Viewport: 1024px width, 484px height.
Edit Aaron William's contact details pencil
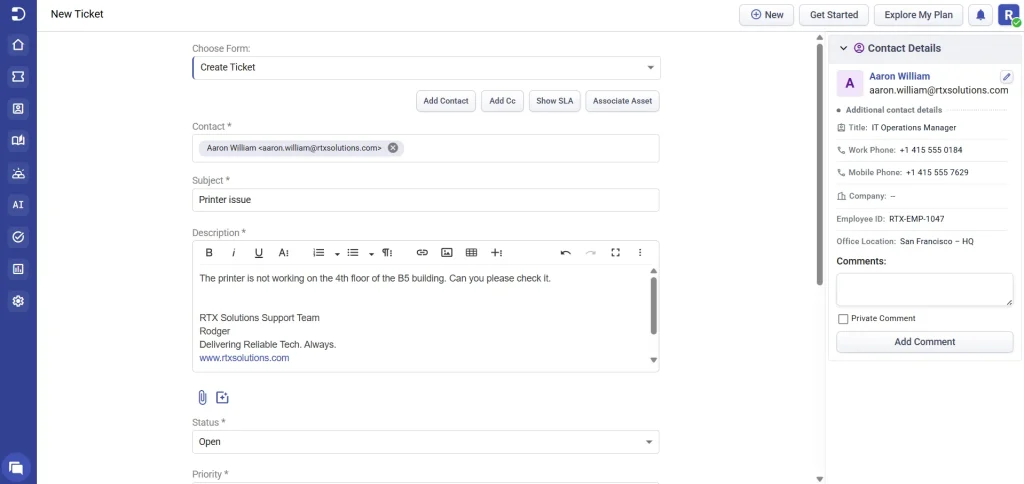(1006, 76)
